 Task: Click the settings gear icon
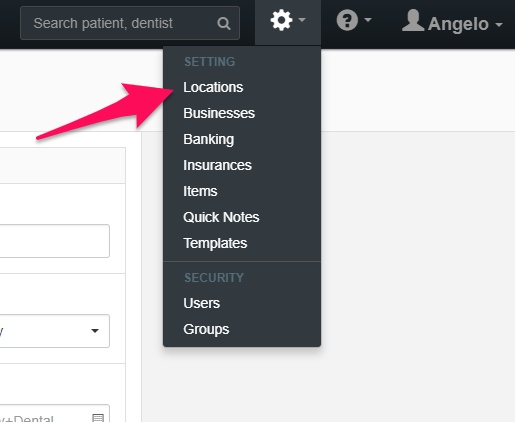281,20
